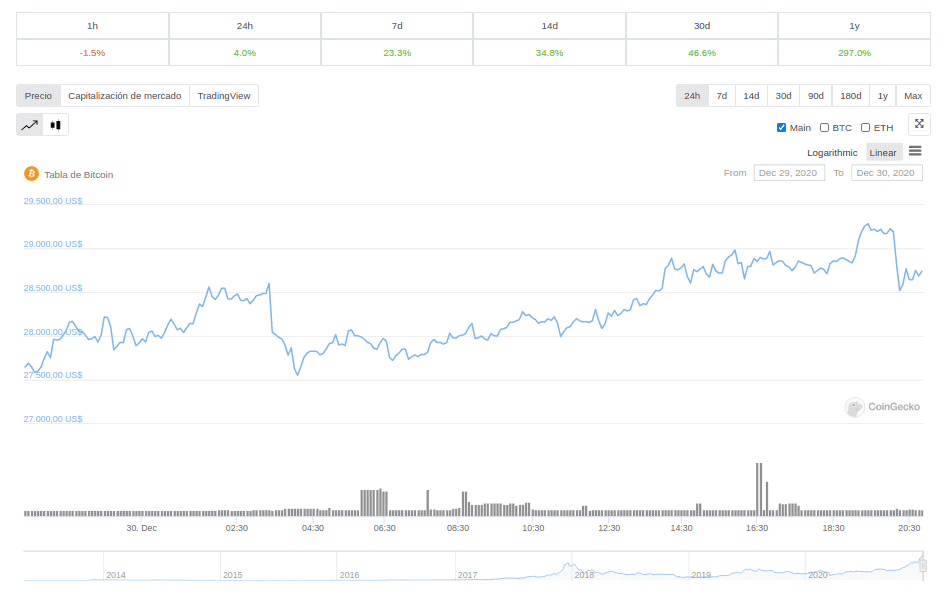Switch scale to Logarithmic
945x594 pixels.
tap(832, 152)
